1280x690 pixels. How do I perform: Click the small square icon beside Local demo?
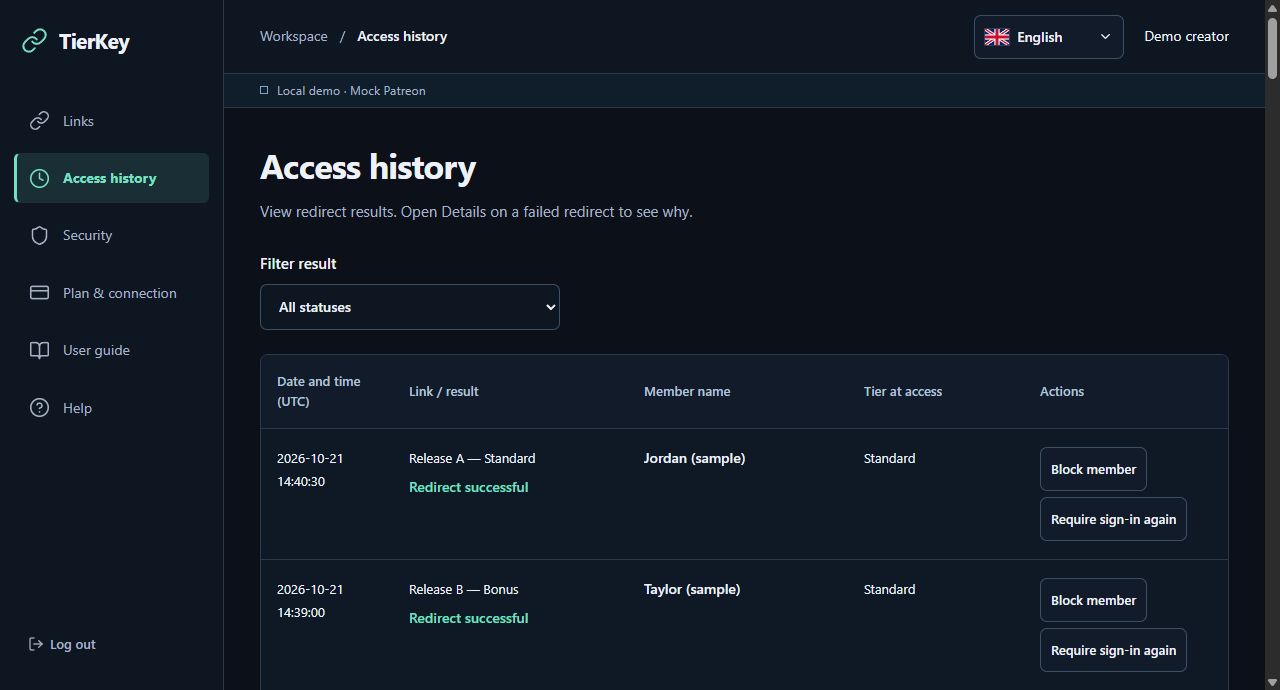click(x=264, y=90)
